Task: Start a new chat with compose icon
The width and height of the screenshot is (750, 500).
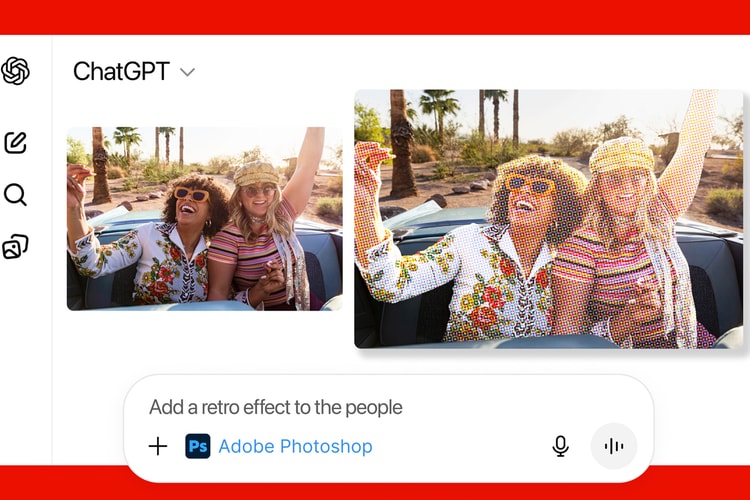Action: 15,143
